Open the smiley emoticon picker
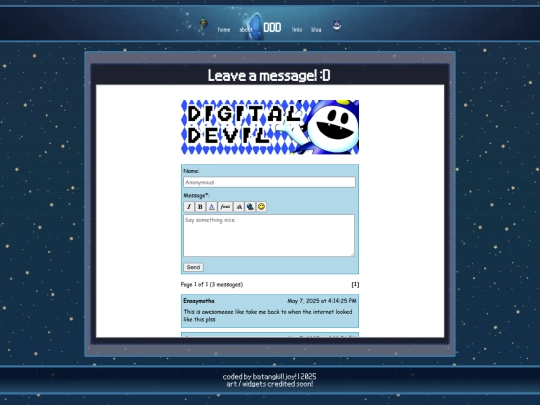 [261, 207]
